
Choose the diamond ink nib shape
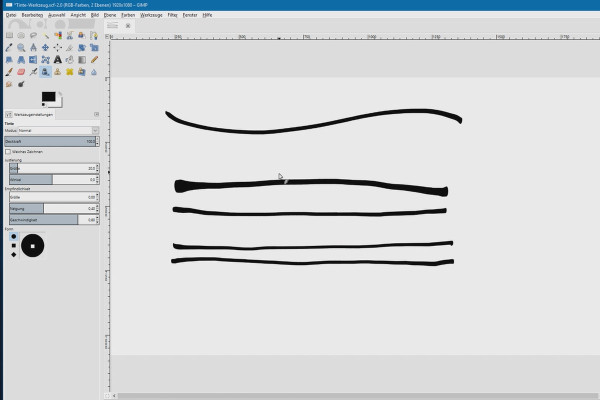(14, 255)
